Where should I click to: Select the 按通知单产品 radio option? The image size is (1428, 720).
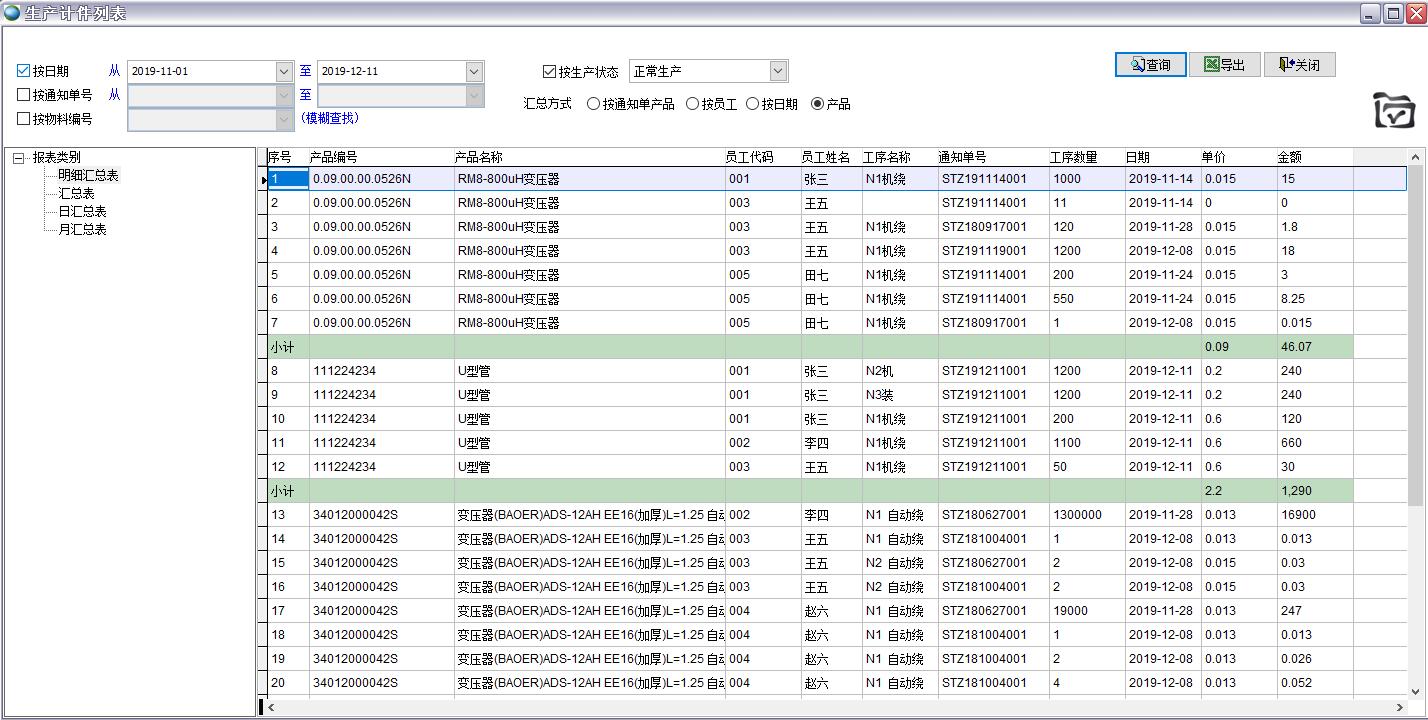point(593,104)
